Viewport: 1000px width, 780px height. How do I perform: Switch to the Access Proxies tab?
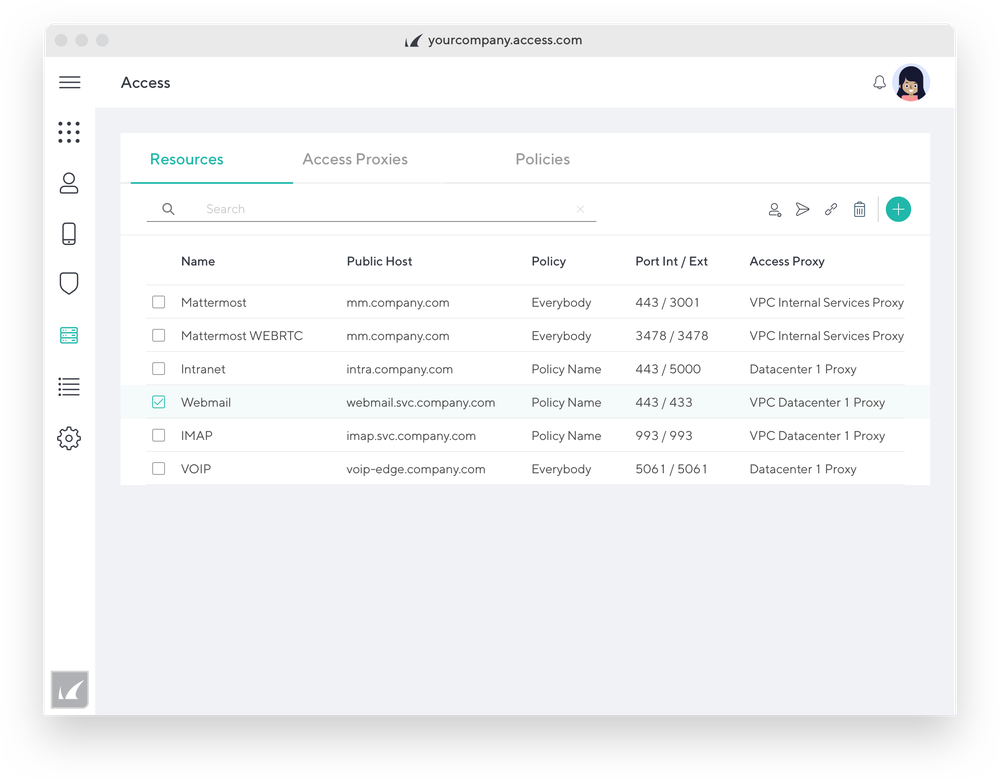point(355,159)
